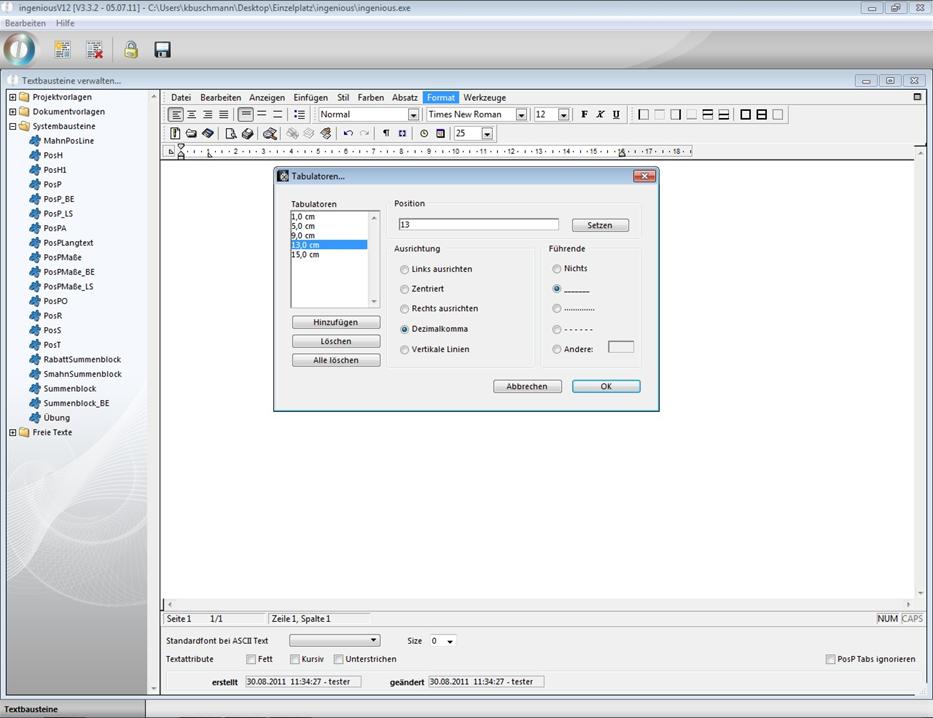
Task: Select the Zentriert alignment option
Action: pyautogui.click(x=404, y=289)
